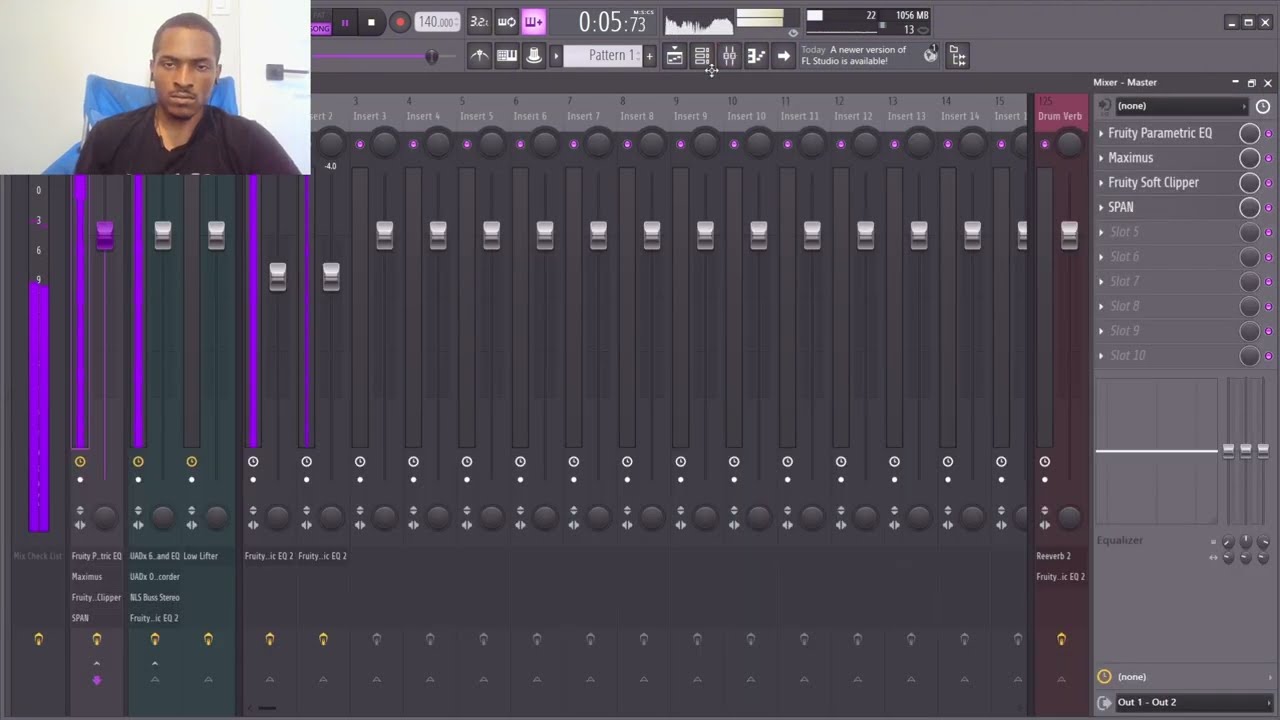The height and width of the screenshot is (720, 1280).
Task: Toggle the 3.2.1 countdown before recording
Action: 479,22
